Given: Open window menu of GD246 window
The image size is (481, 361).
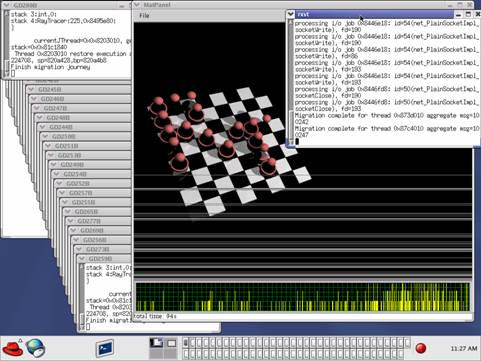Looking at the screenshot, I should [x=34, y=99].
